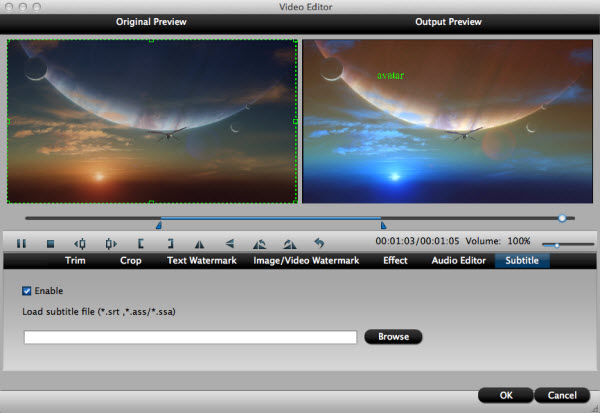Viewport: 600px width, 413px height.
Task: Browse for a subtitle file
Action: click(x=393, y=337)
